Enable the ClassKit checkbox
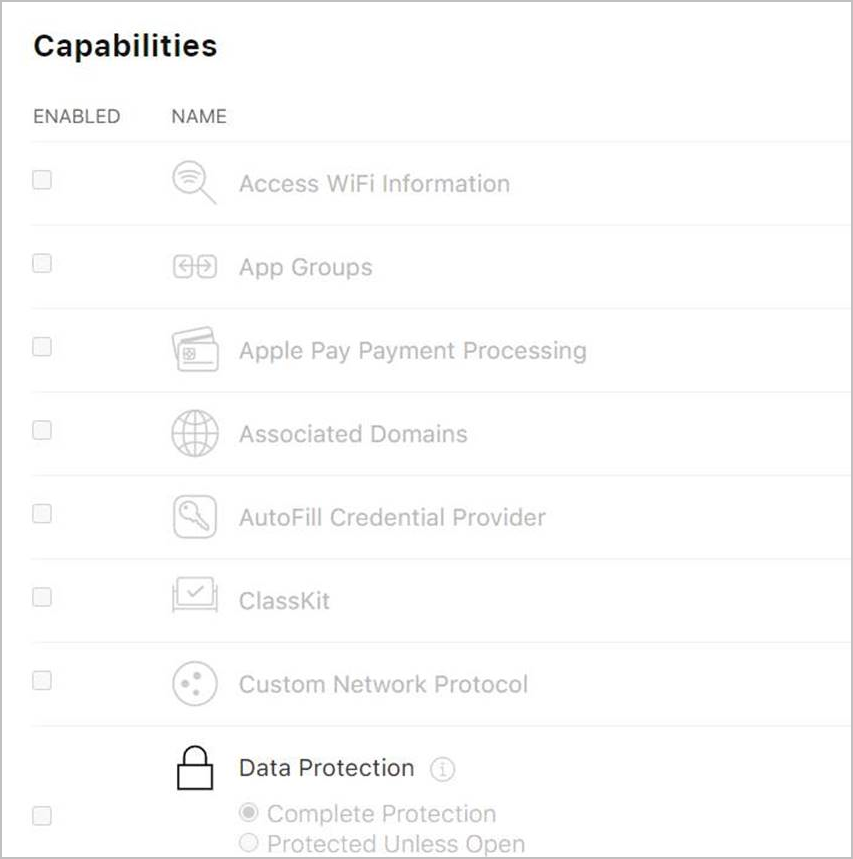The width and height of the screenshot is (853, 859). 42,597
